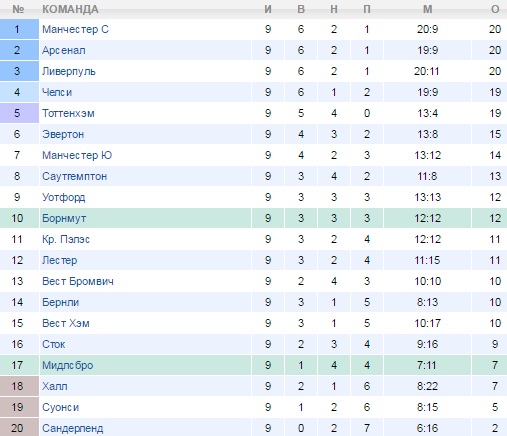Select the highlighted Борнмут row link
Viewport: 507px width, 436px height.
[x=64, y=218]
